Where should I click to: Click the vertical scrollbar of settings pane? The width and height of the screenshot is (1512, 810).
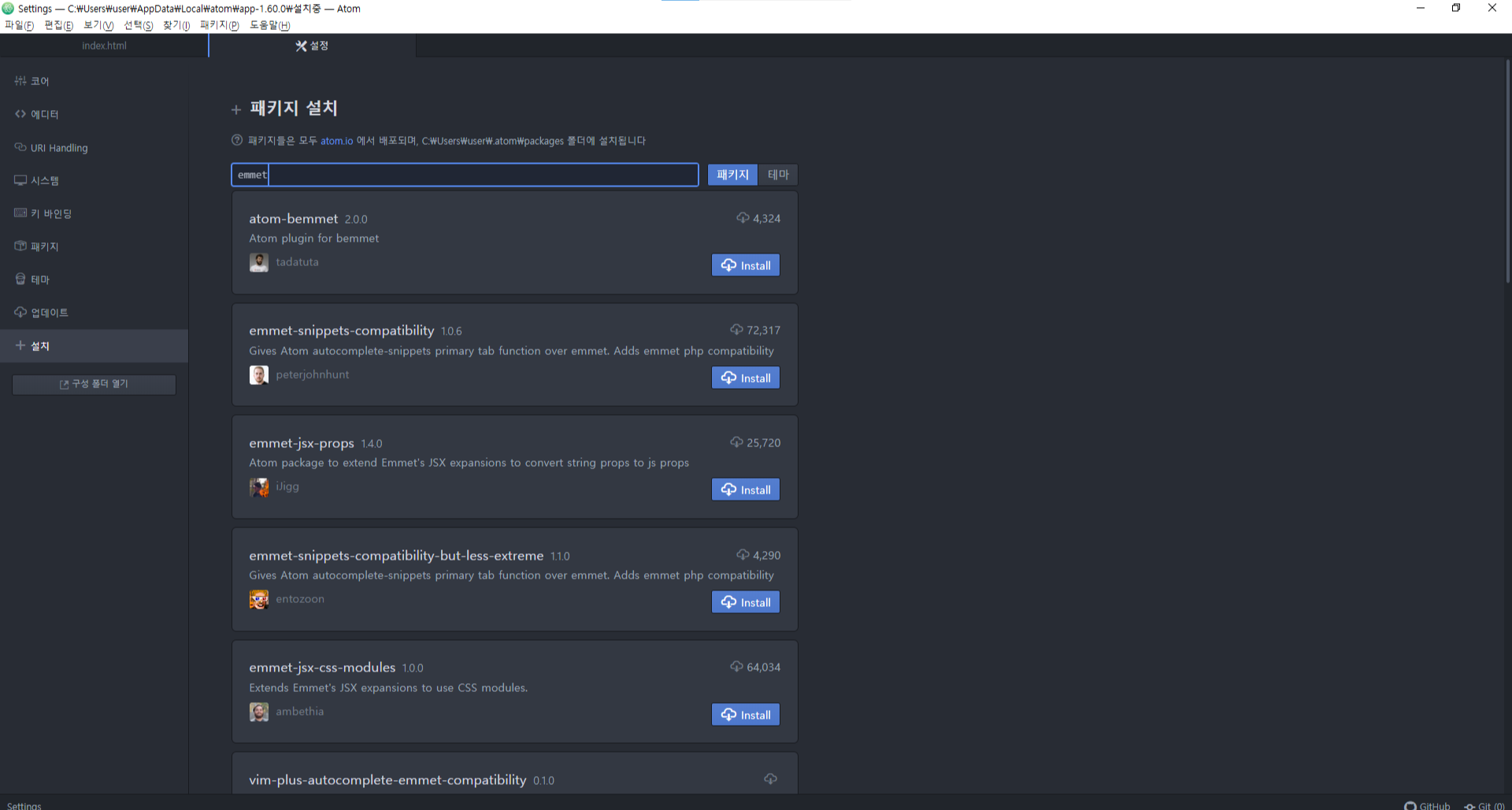coord(1508,171)
